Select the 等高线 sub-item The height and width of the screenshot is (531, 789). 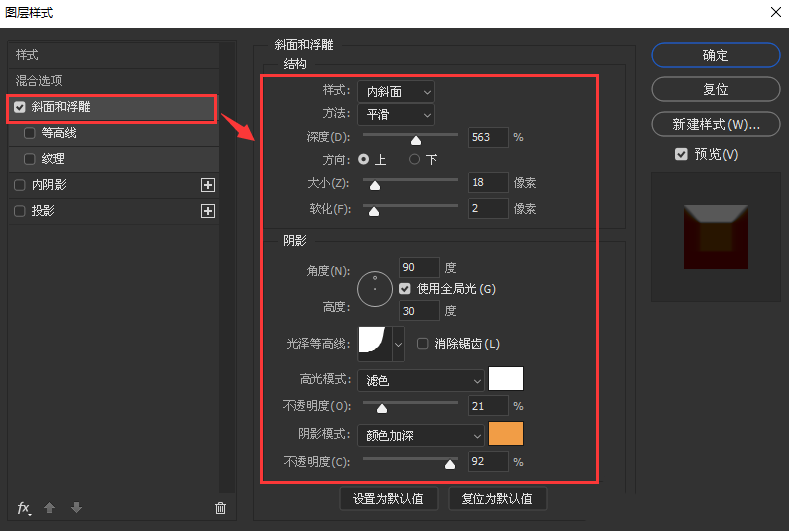point(114,133)
